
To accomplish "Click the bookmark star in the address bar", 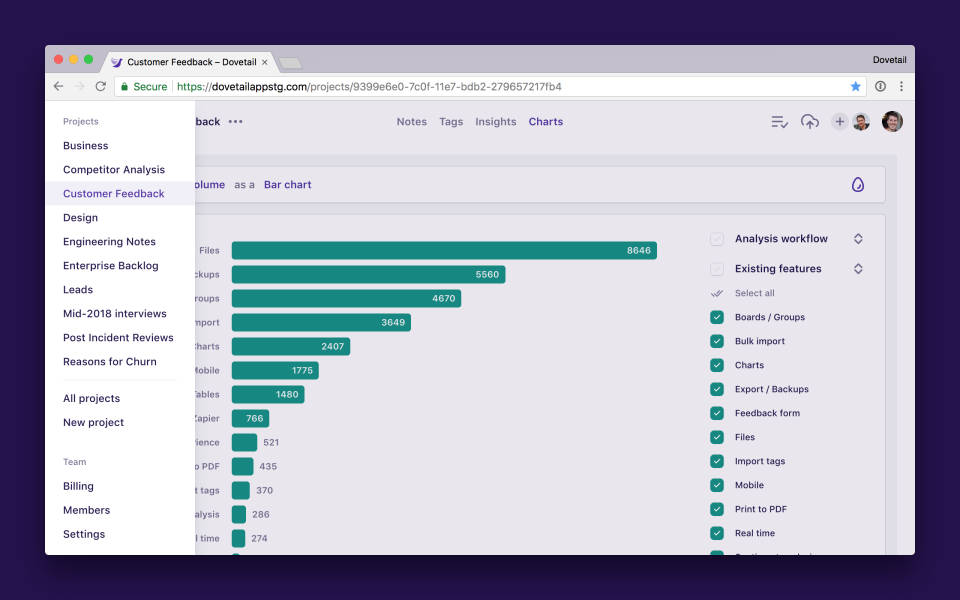I will coord(855,87).
